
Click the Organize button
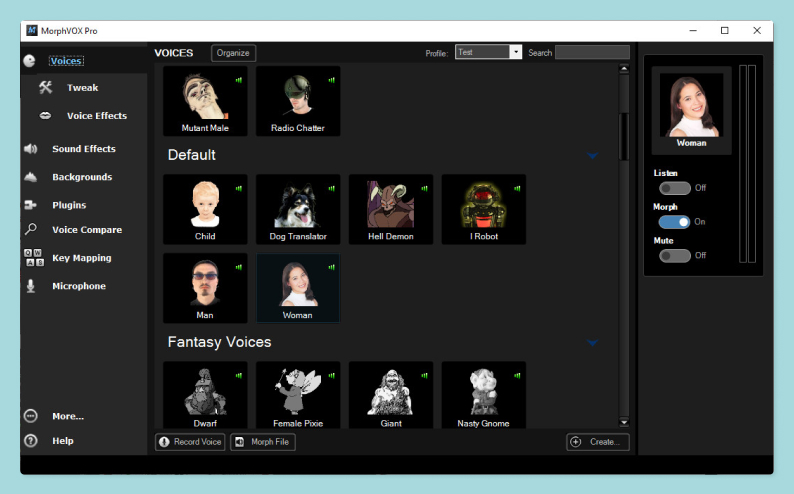(233, 53)
